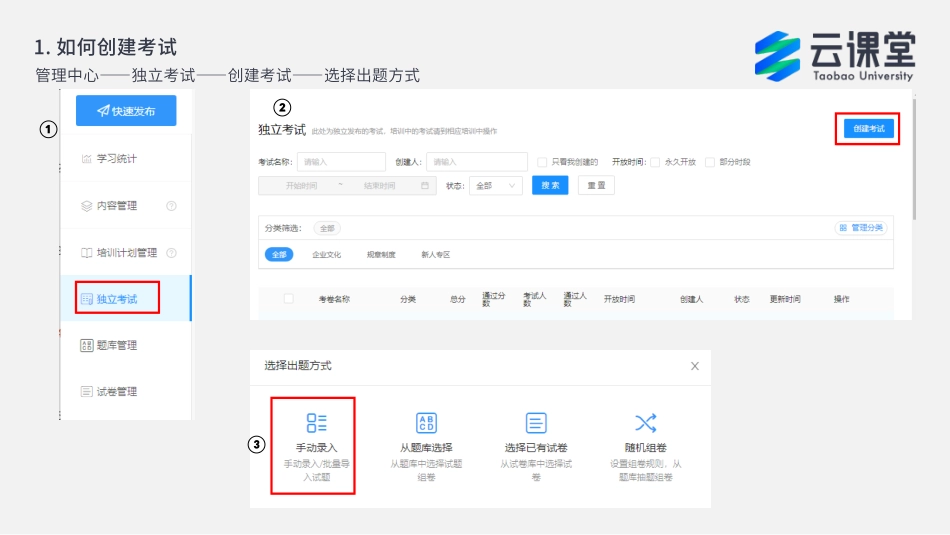Open the 状态 dropdown showing 全部
This screenshot has height=535, width=950.
point(496,186)
